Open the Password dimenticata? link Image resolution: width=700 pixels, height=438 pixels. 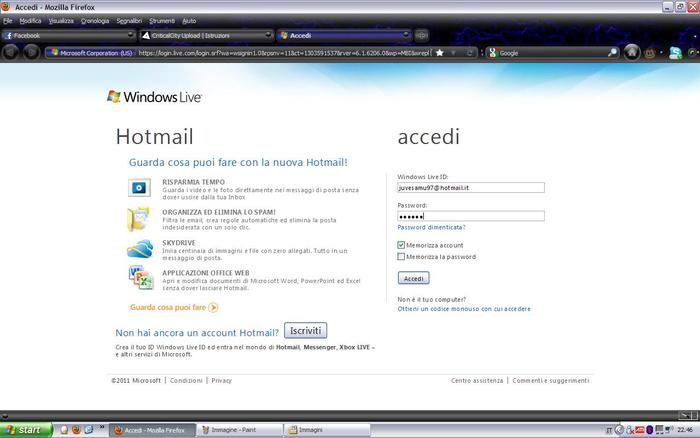click(x=431, y=227)
